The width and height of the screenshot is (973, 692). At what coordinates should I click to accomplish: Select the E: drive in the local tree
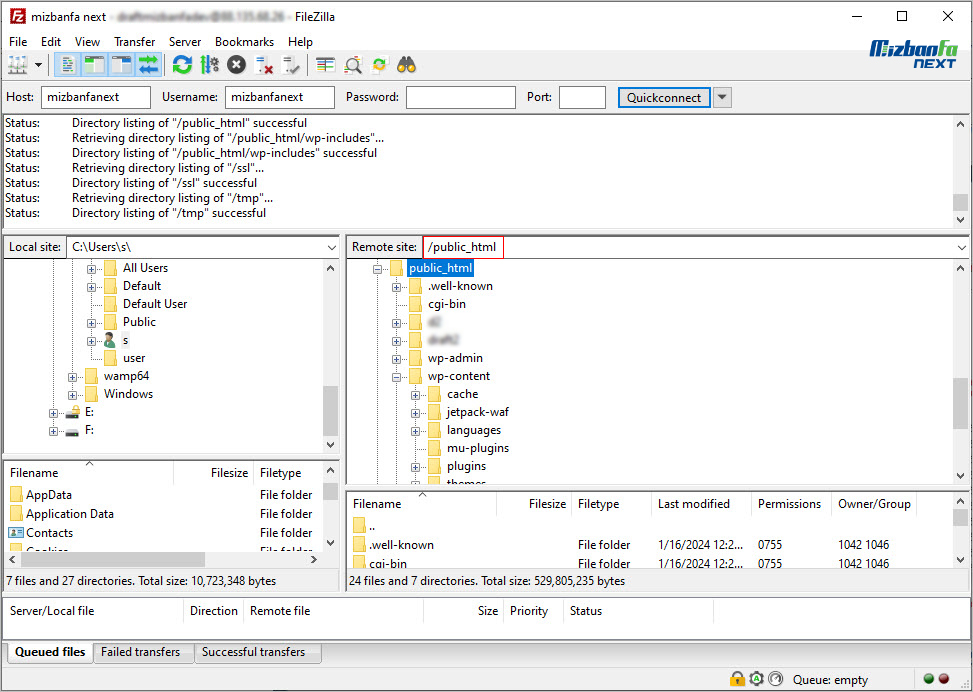pos(89,411)
